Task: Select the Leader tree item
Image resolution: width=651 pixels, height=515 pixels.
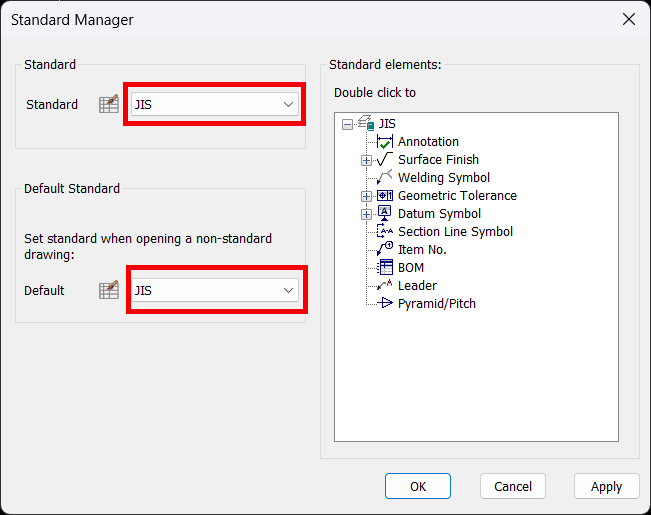Action: 417,286
